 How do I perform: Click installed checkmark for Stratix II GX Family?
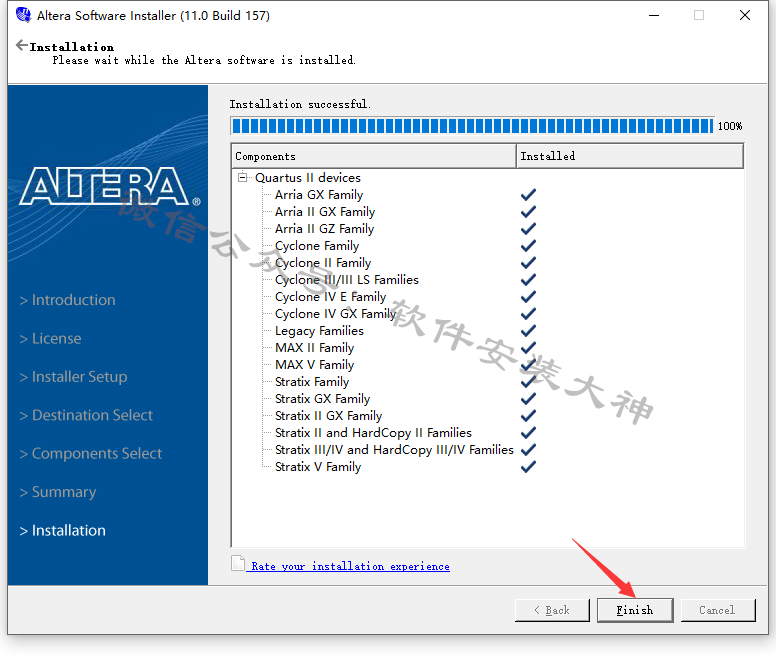(528, 416)
